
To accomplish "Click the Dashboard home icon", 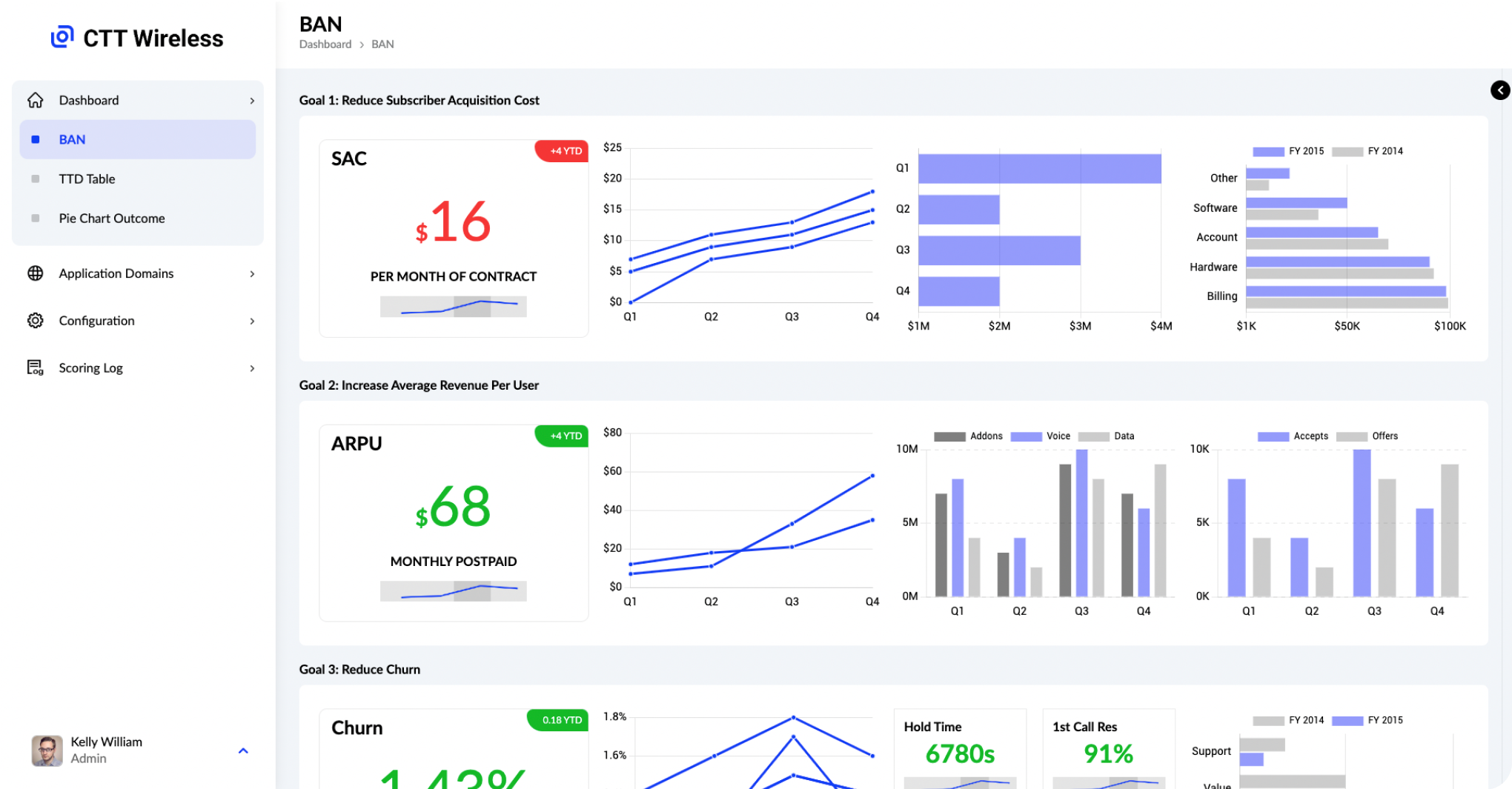I will coord(35,100).
